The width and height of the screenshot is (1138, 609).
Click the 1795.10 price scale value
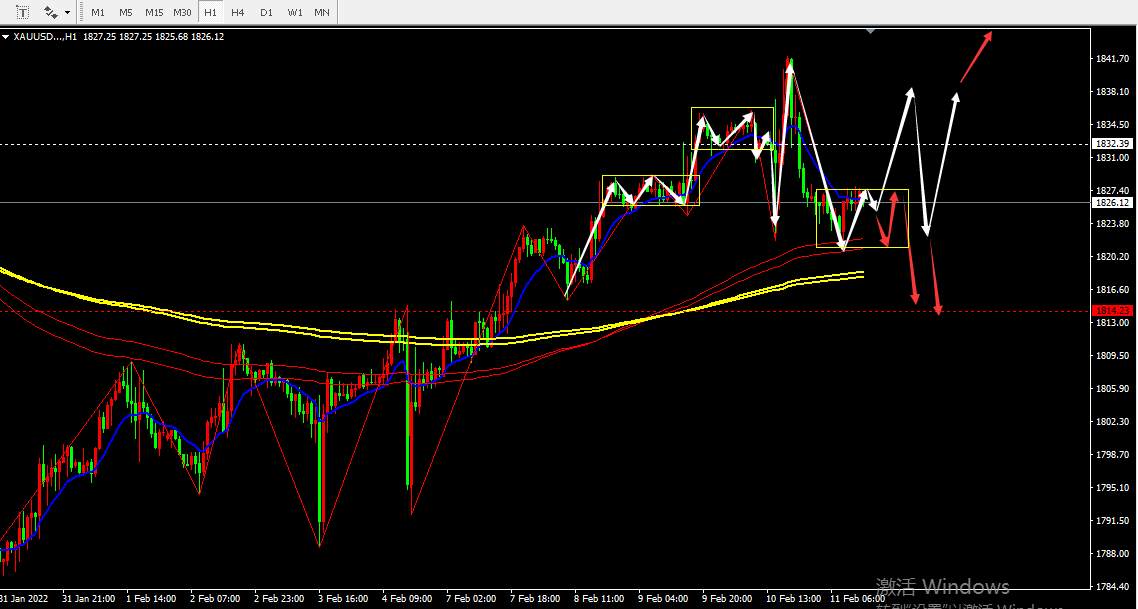1111,487
